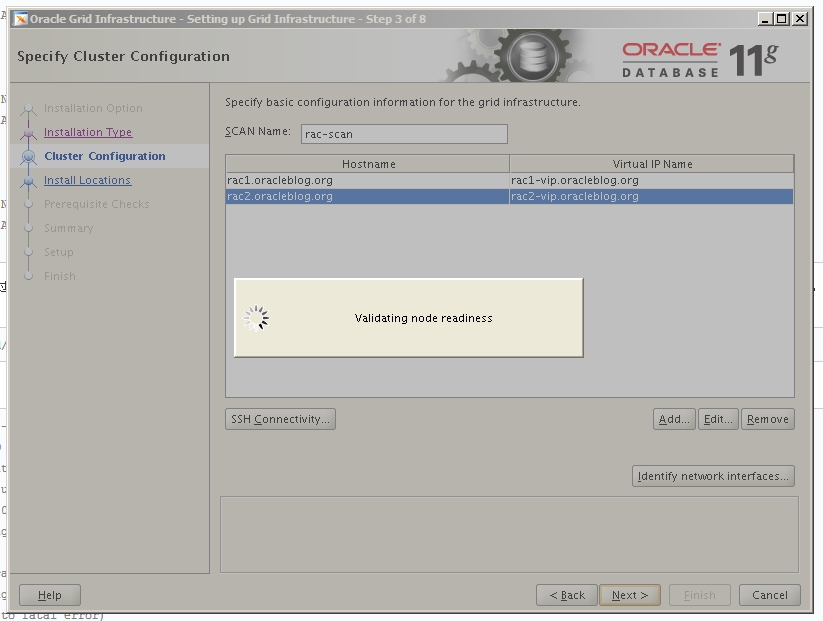This screenshot has width=823, height=621.
Task: Click the Setup step label
Action: point(59,252)
